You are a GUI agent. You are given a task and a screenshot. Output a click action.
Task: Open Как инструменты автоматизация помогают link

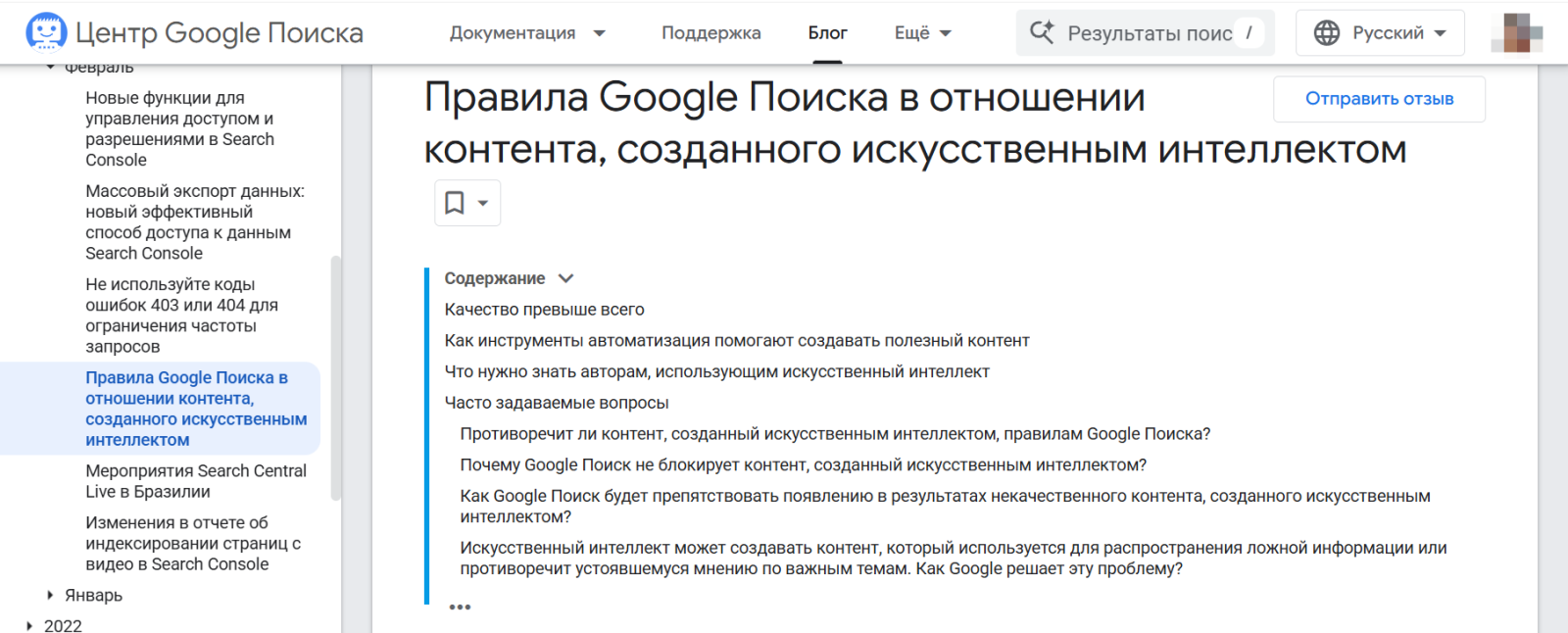click(737, 341)
